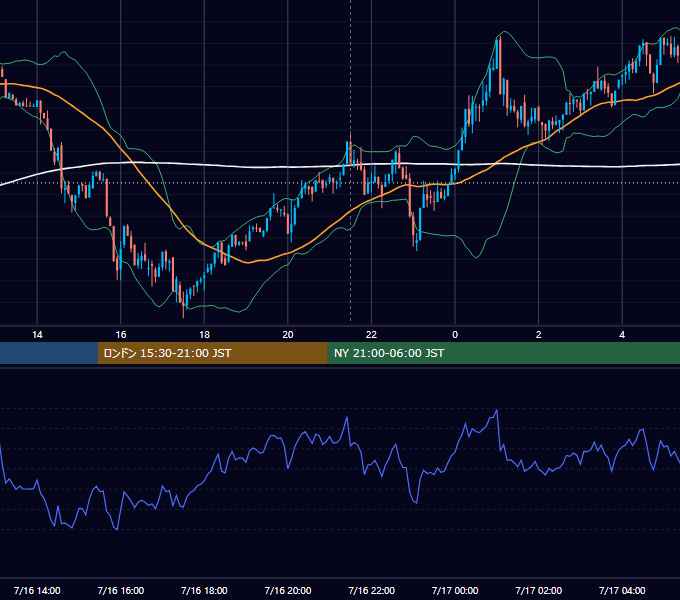Click the unlabeled blue session bar segment
The image size is (680, 600).
(x=49, y=353)
